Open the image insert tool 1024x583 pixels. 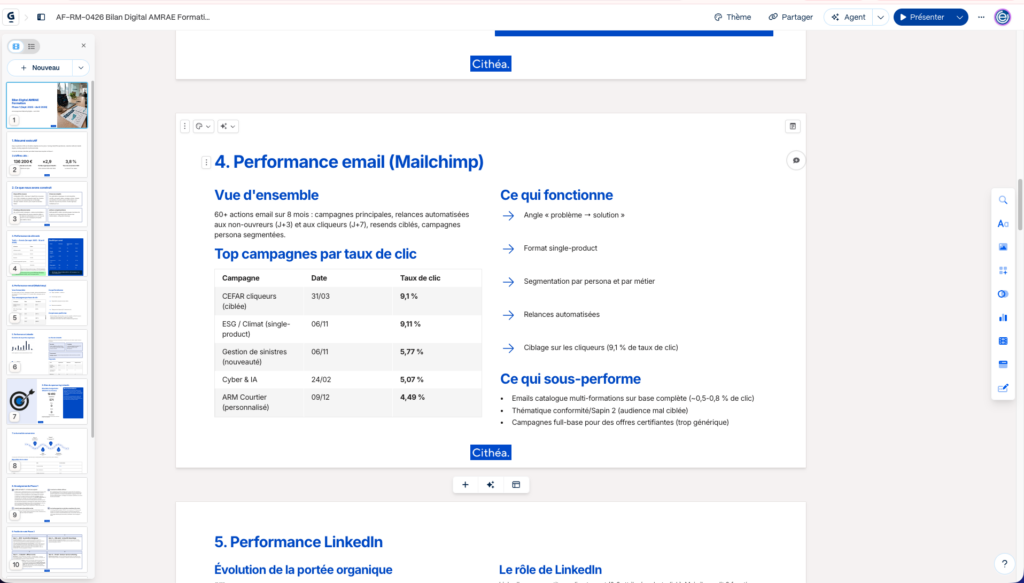(x=1003, y=247)
